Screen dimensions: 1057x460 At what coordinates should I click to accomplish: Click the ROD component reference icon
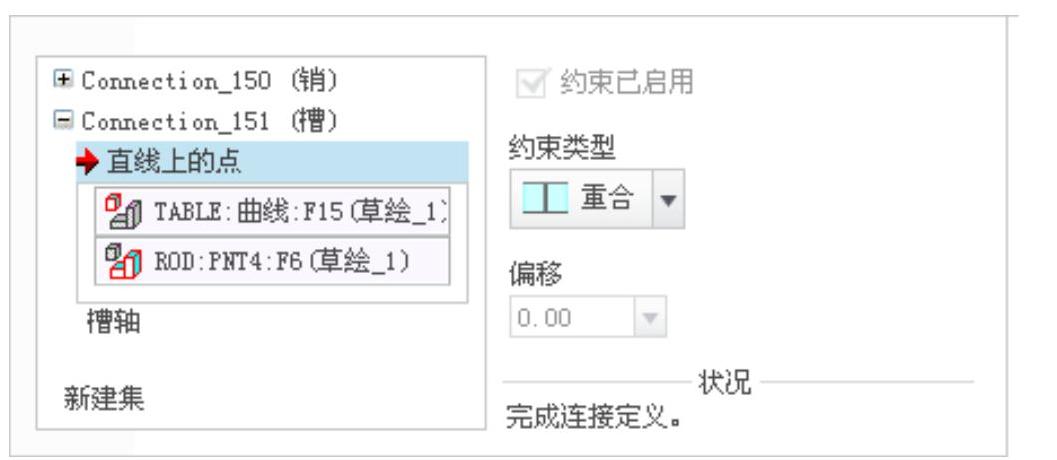[123, 261]
